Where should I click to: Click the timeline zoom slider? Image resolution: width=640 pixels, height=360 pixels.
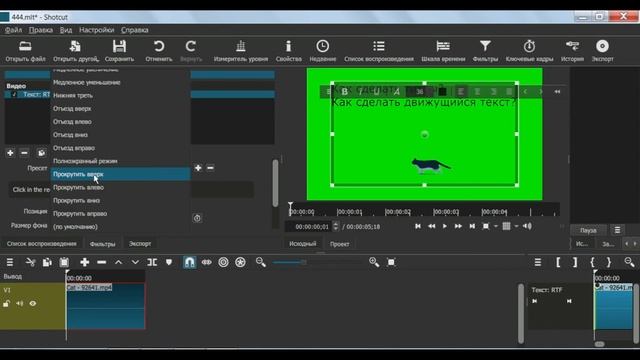click(x=318, y=262)
